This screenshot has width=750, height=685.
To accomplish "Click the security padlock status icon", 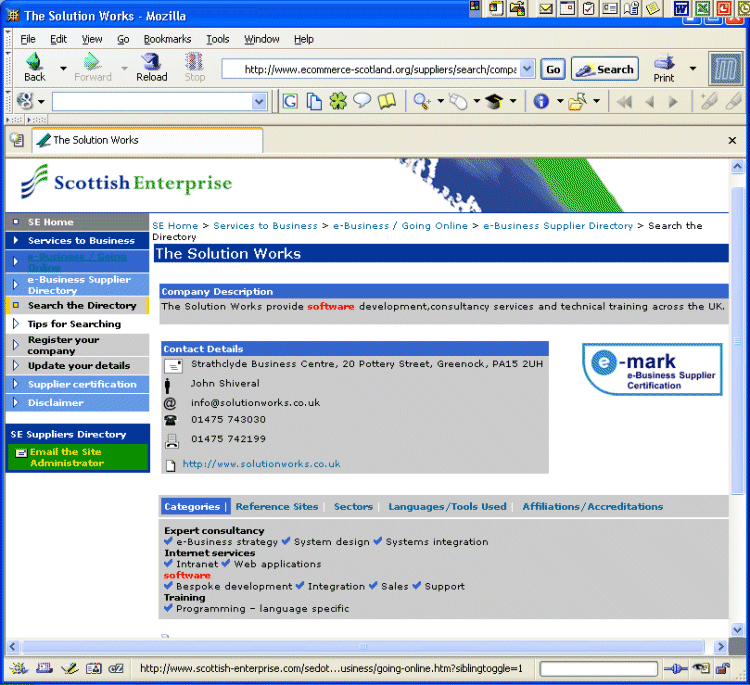I will click(722, 668).
